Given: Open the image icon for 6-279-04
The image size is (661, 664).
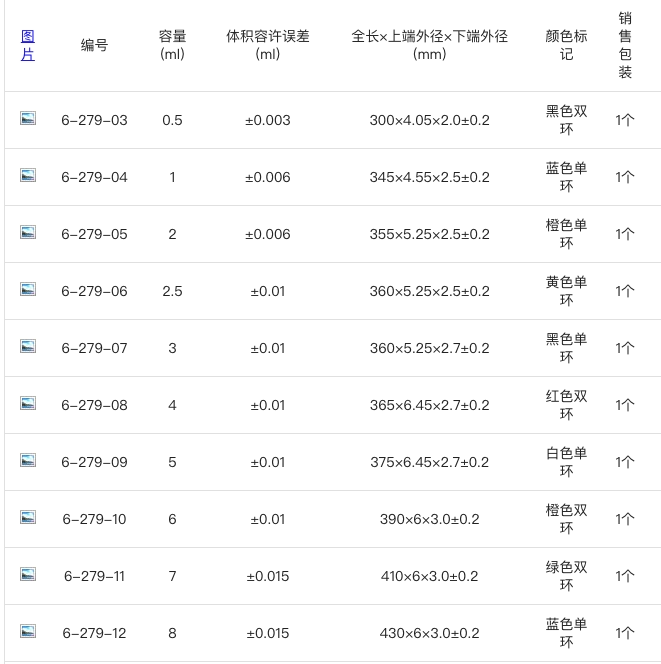Looking at the screenshot, I should [28, 175].
